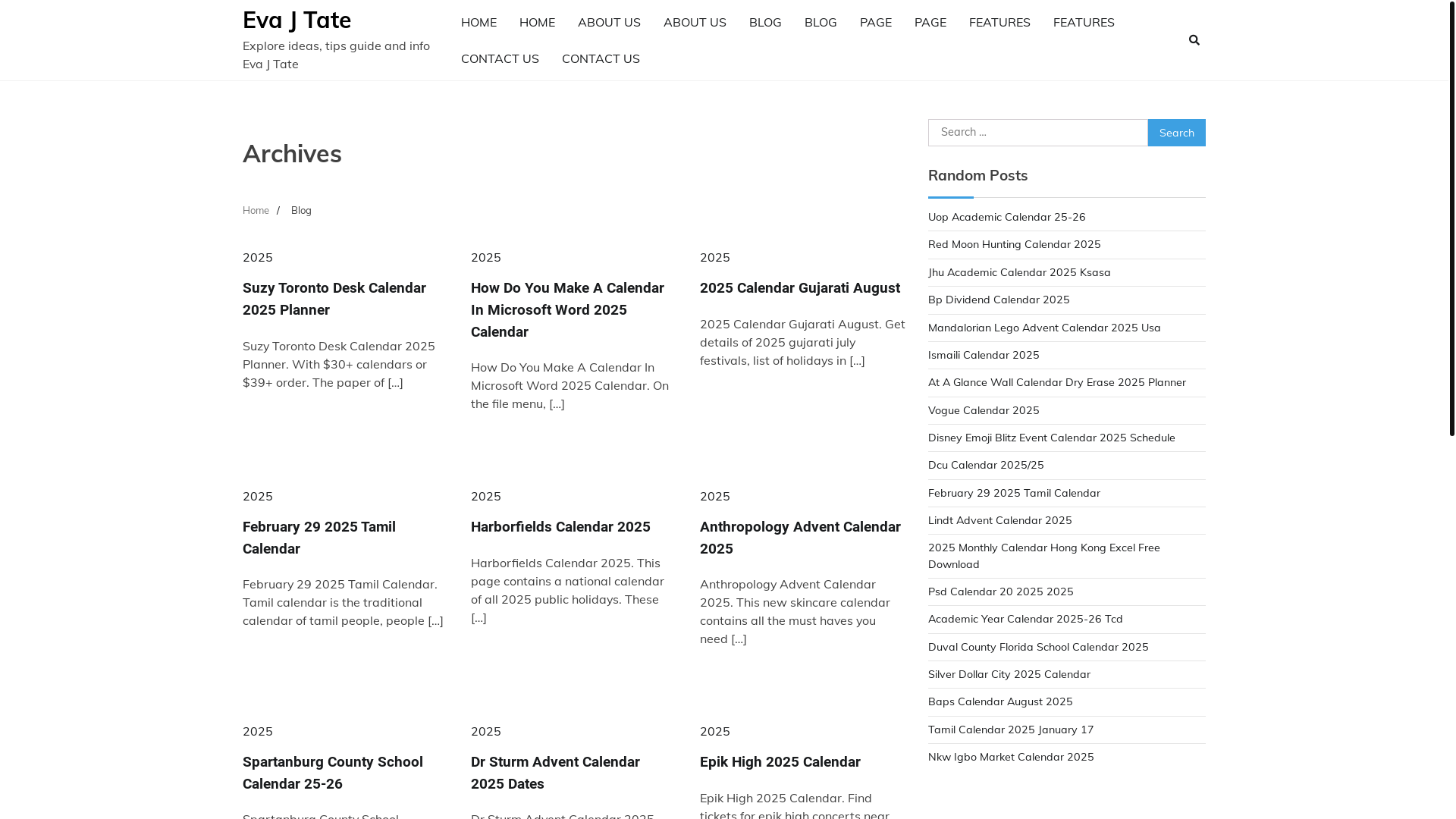Open February 29 Tamil Calendar in Random Posts
The image size is (1456, 819).
coord(1014,493)
